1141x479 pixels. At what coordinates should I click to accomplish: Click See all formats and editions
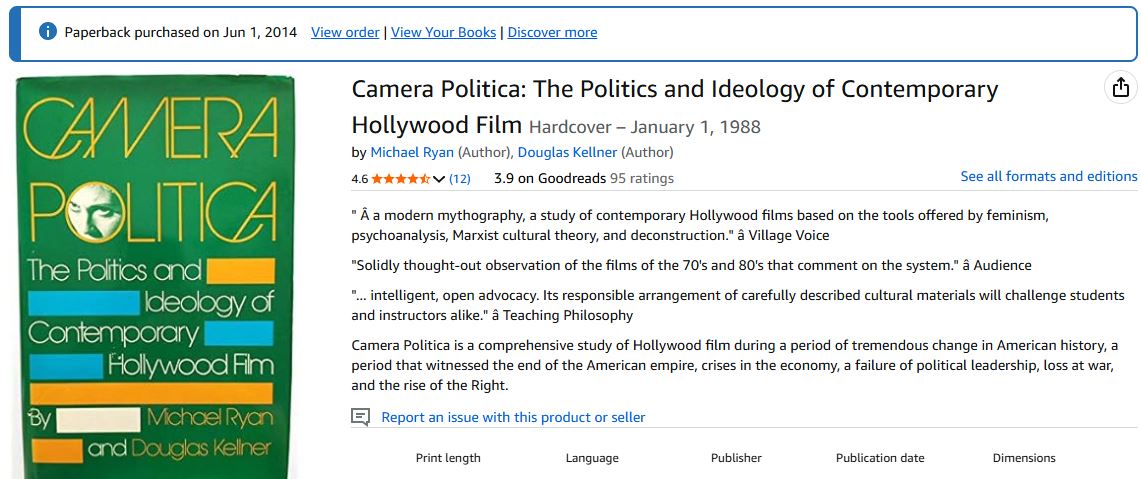pos(1049,176)
